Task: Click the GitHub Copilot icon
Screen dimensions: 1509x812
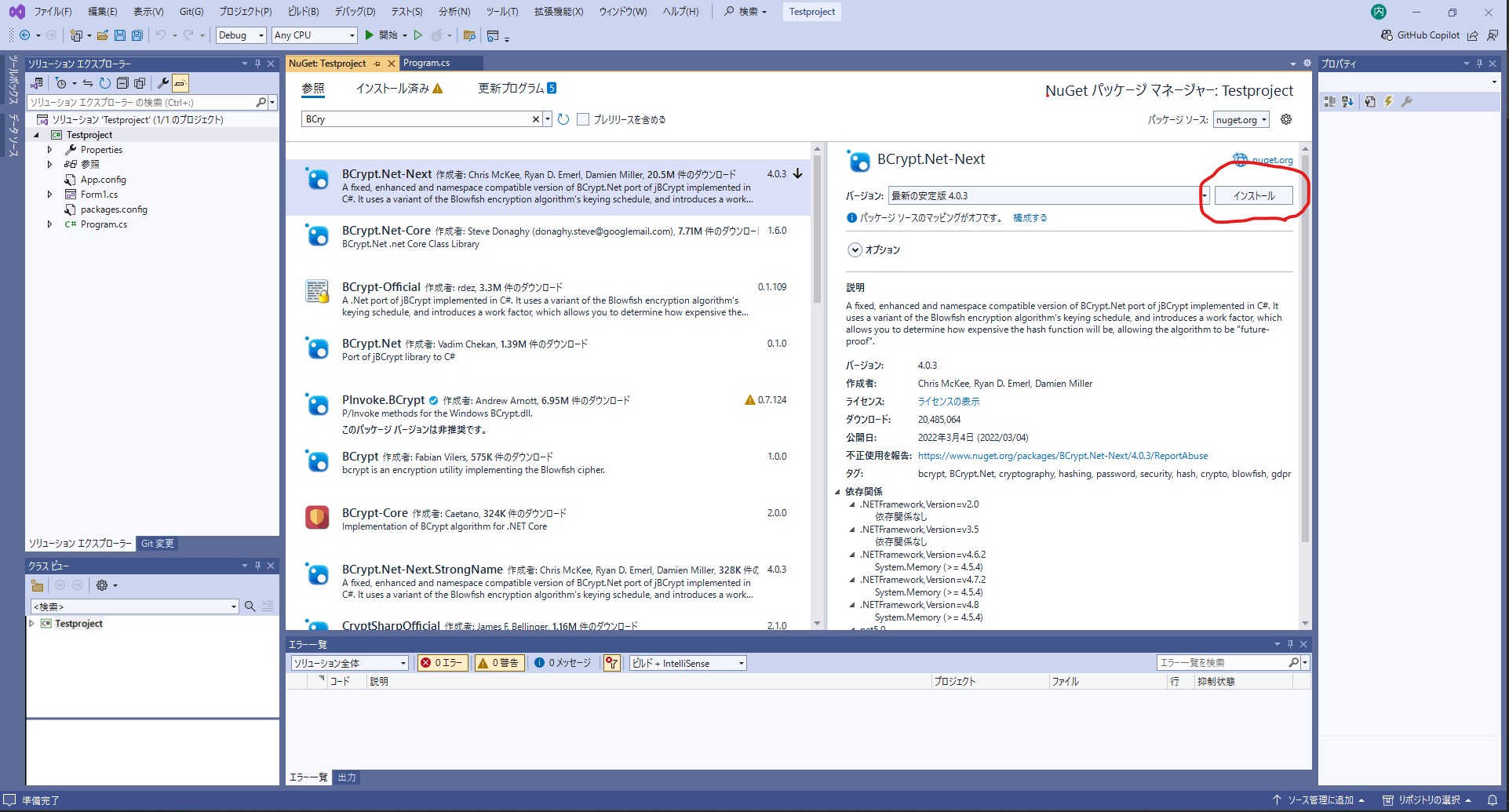Action: click(1387, 35)
